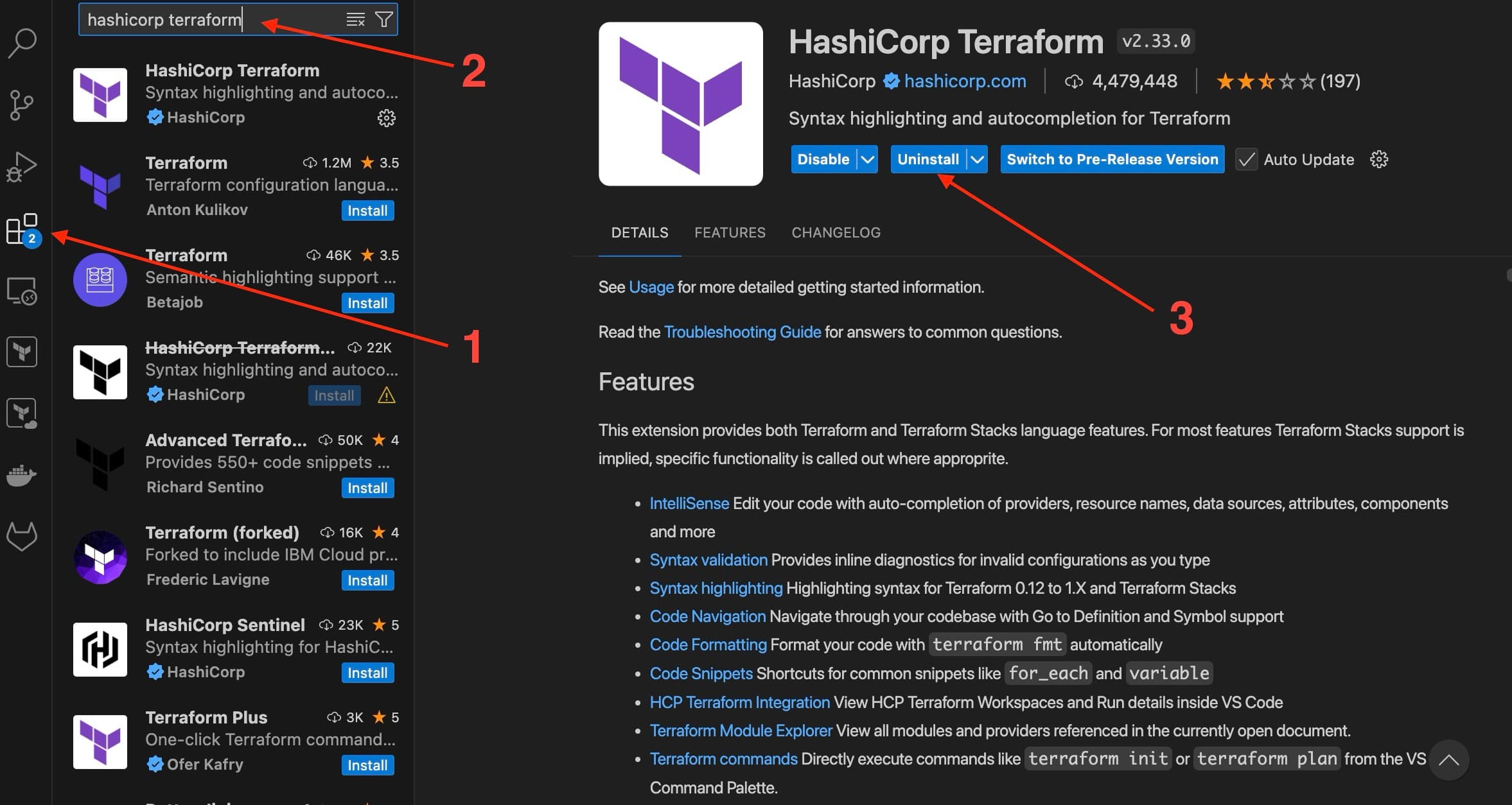Open the extensions filter funnel icon
The height and width of the screenshot is (805, 1512).
pyautogui.click(x=383, y=19)
